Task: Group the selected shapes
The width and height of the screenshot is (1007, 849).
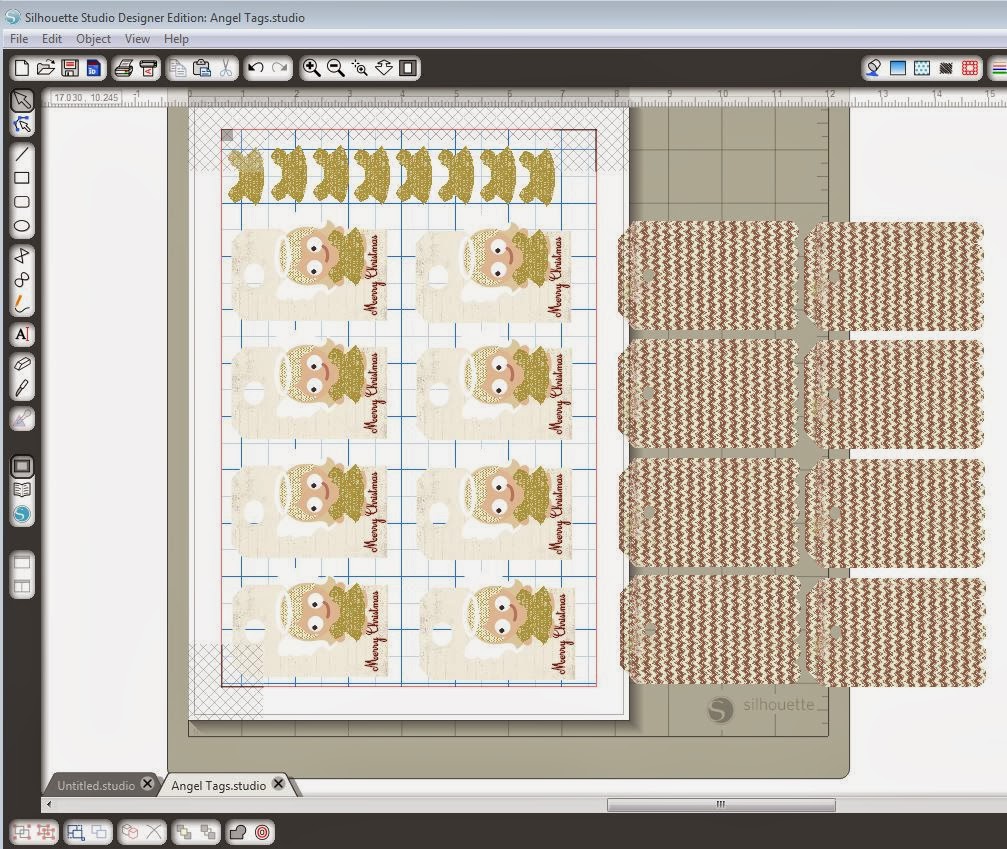Action: (x=22, y=832)
